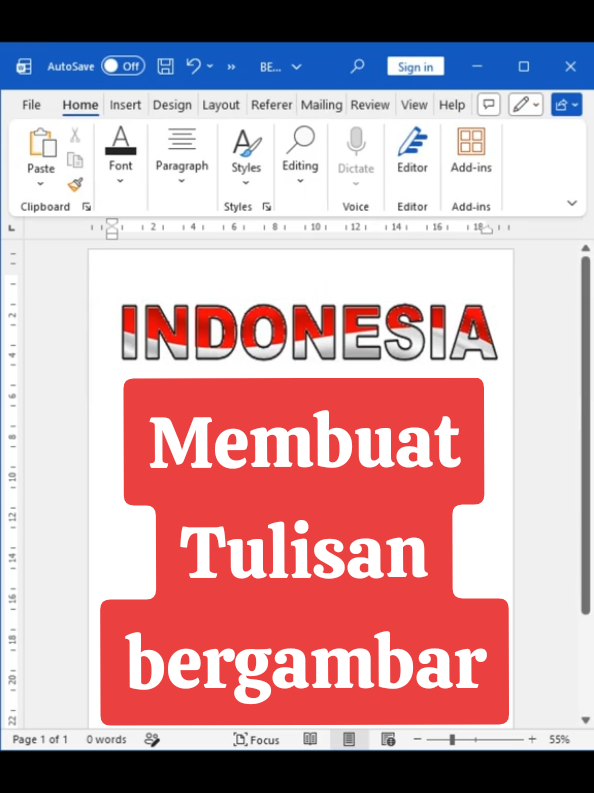Click Page 1 of 1 status indicator
The width and height of the screenshot is (594, 793).
[40, 739]
